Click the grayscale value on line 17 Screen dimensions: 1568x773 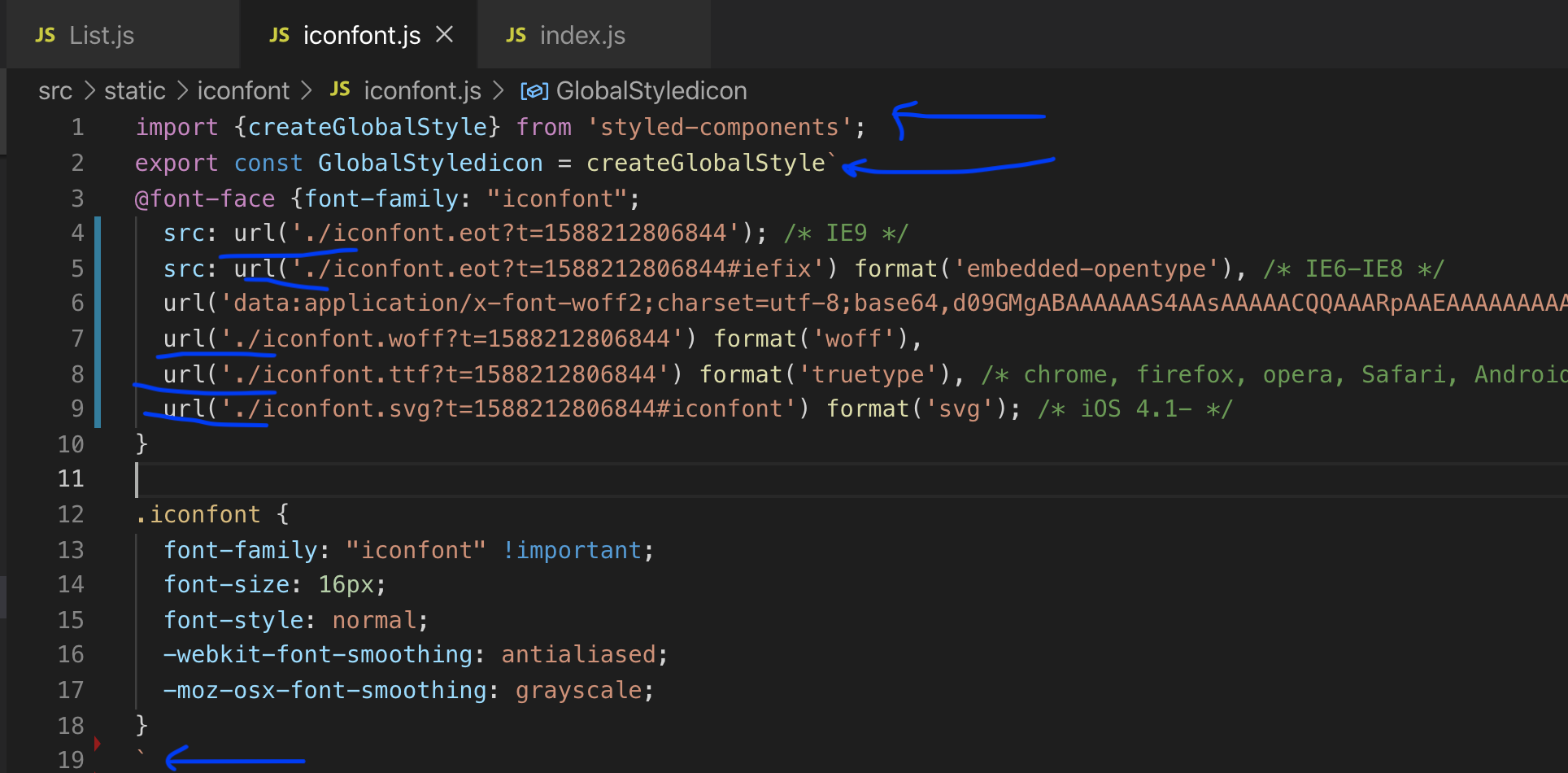tap(579, 690)
